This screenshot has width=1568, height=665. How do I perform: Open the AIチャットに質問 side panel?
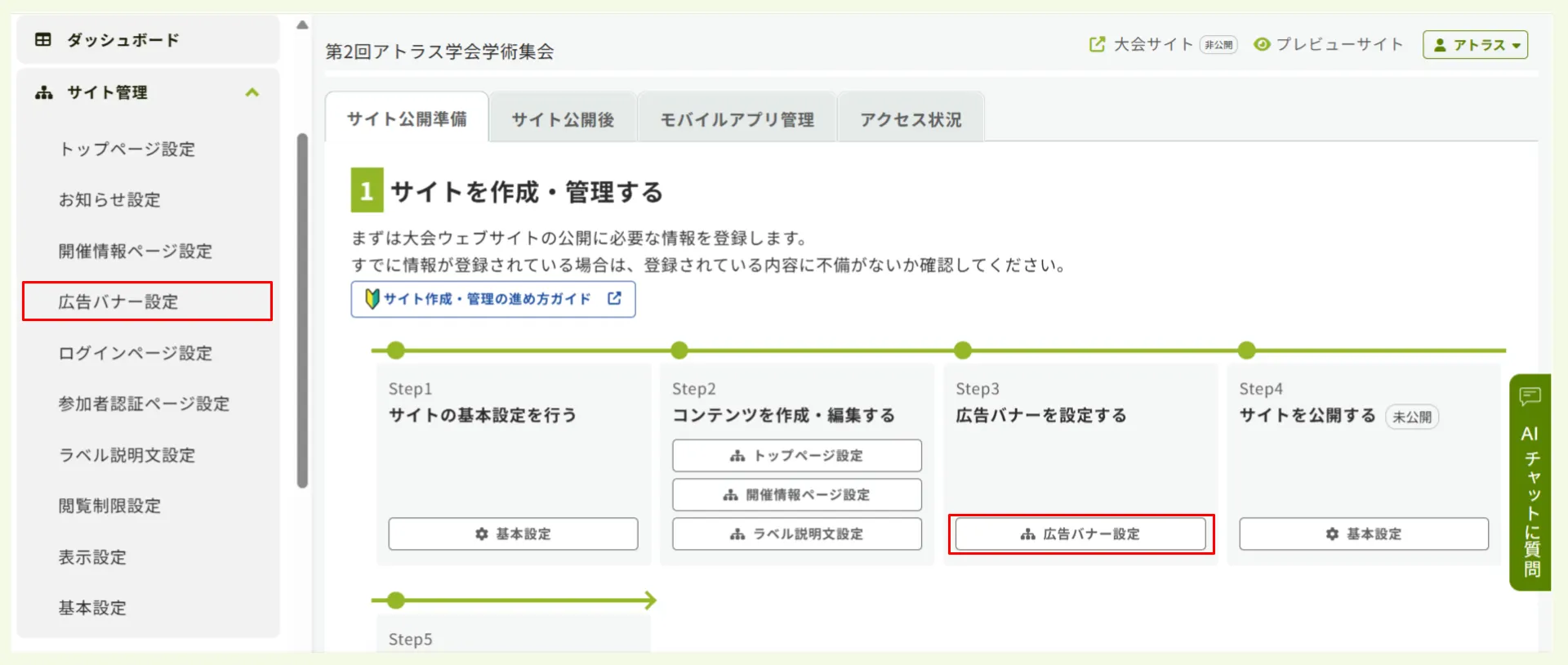coord(1530,482)
